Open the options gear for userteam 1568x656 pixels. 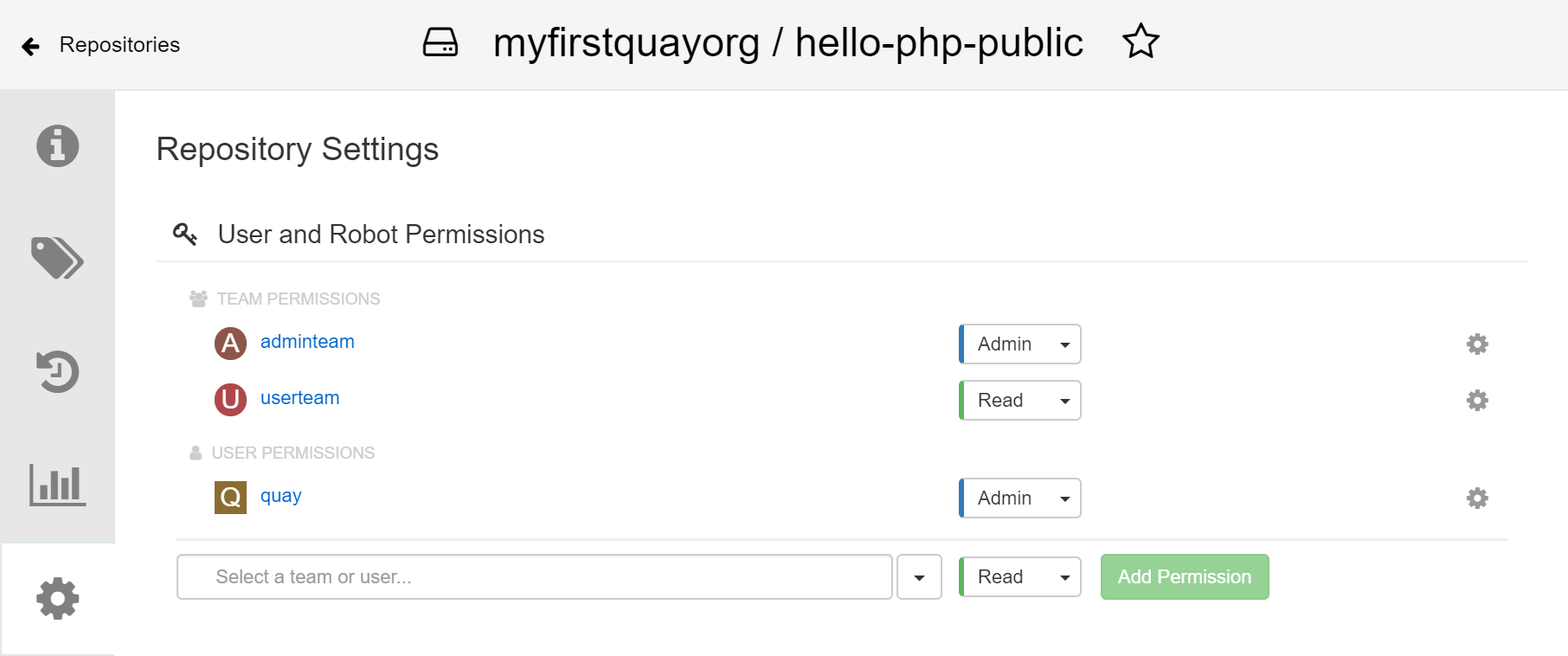1477,401
